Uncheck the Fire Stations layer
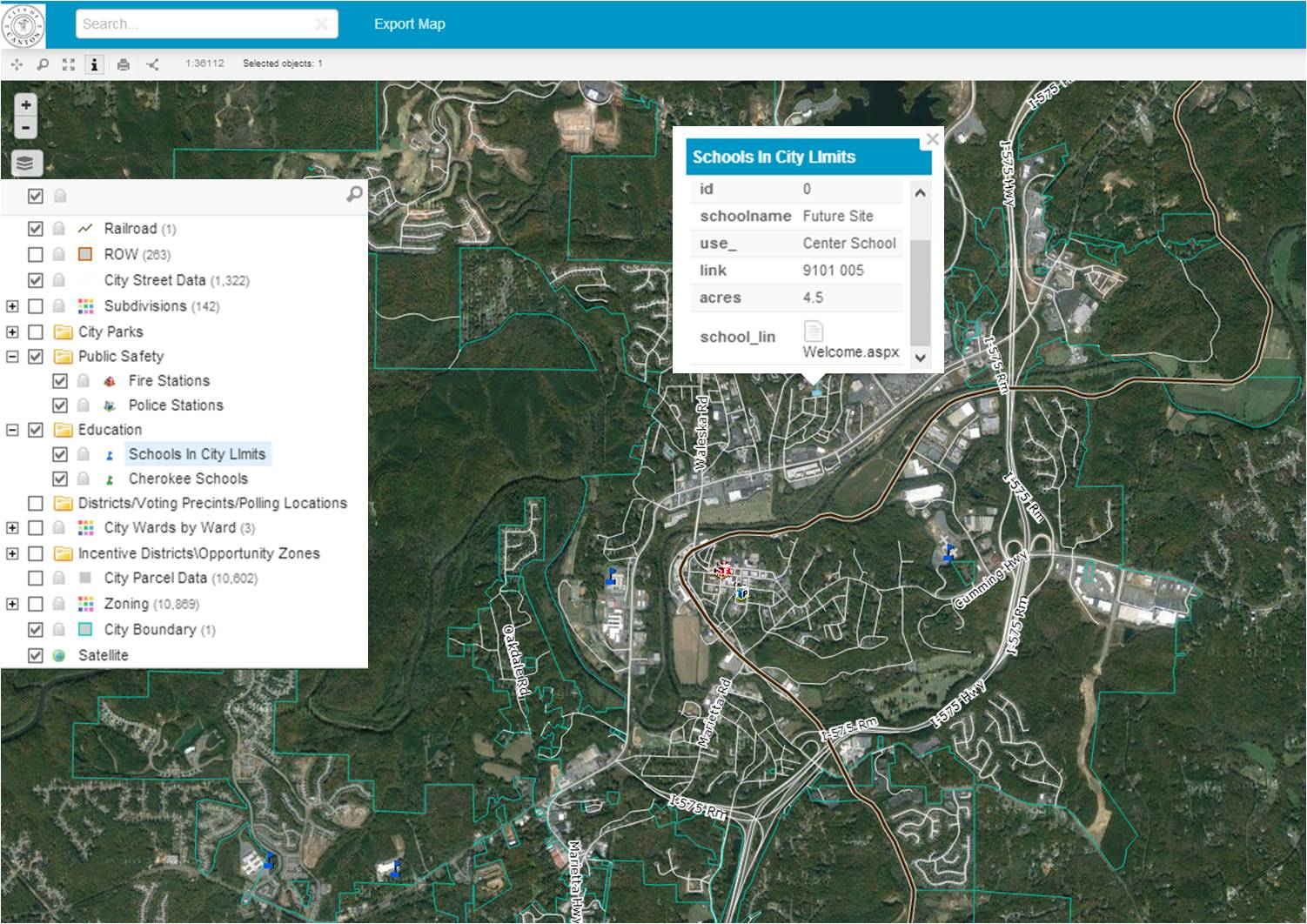This screenshot has width=1307, height=924. 60,381
